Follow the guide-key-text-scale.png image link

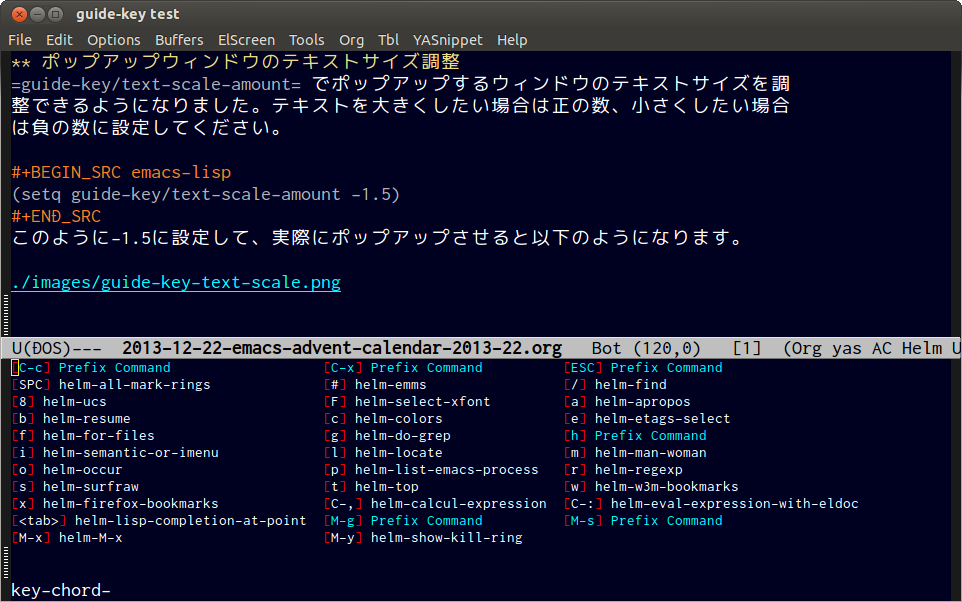pos(176,282)
